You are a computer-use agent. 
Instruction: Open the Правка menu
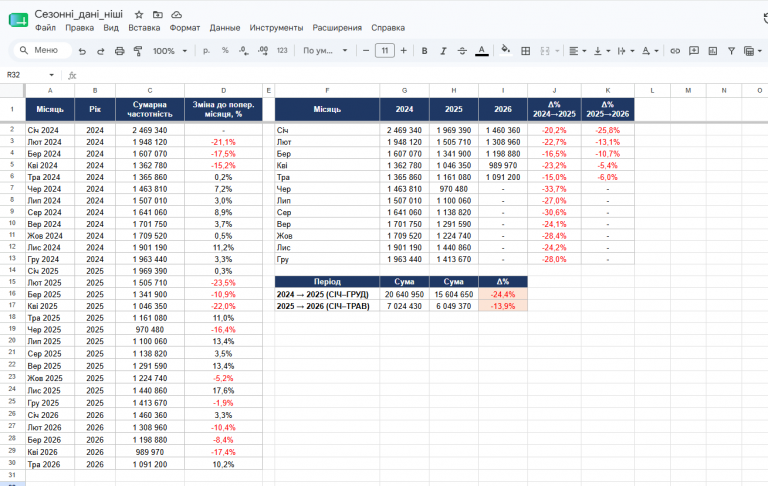[79, 28]
